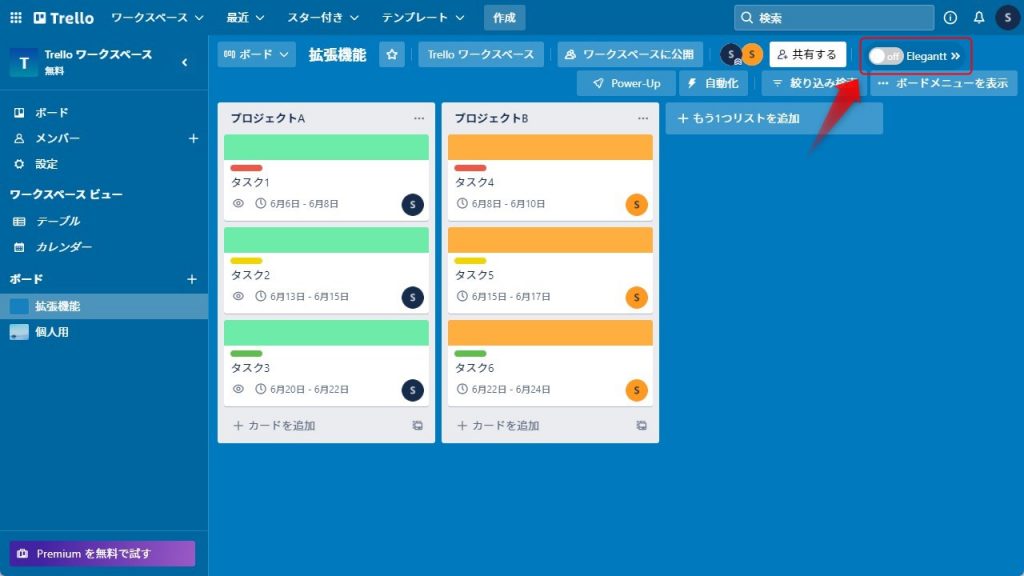The width and height of the screenshot is (1024, 576).
Task: Toggle the Elegantt off switch
Action: [886, 56]
